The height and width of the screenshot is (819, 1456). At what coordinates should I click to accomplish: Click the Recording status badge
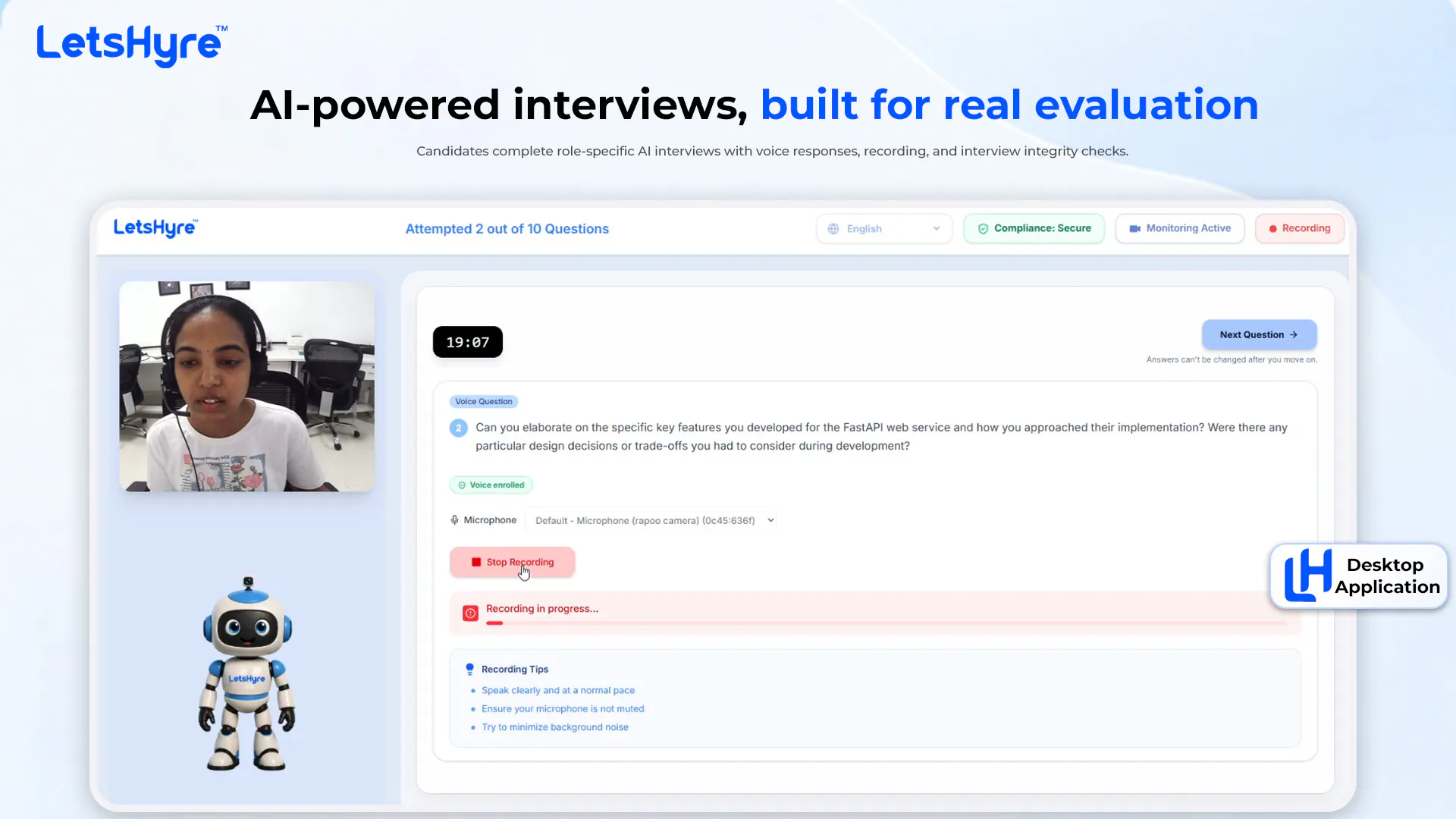(1300, 228)
